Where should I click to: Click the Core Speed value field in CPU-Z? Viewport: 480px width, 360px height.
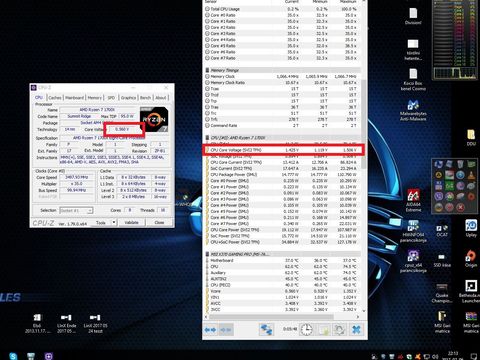(76, 177)
